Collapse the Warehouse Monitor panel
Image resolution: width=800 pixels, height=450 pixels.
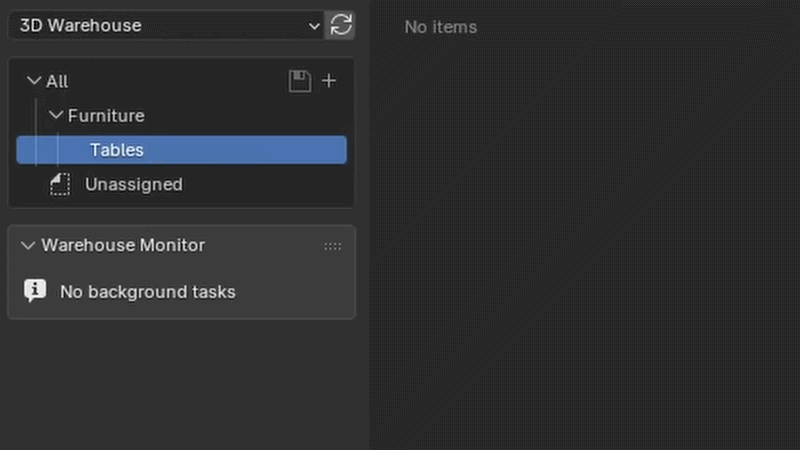(x=28, y=246)
